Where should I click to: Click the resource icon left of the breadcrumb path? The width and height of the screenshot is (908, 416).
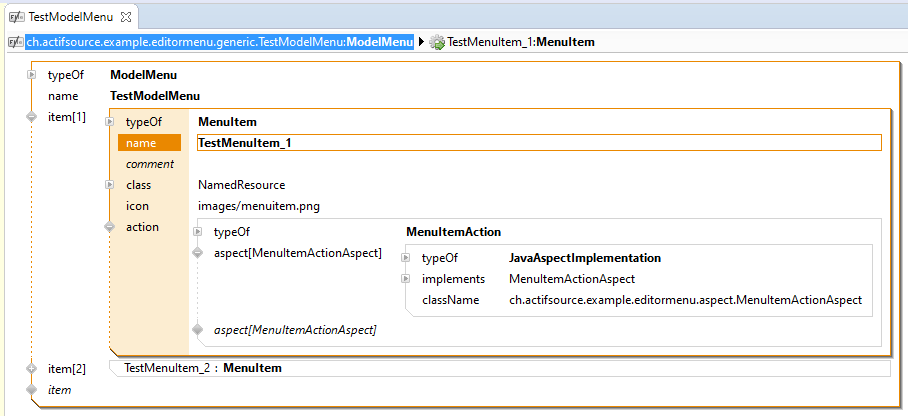pos(15,42)
